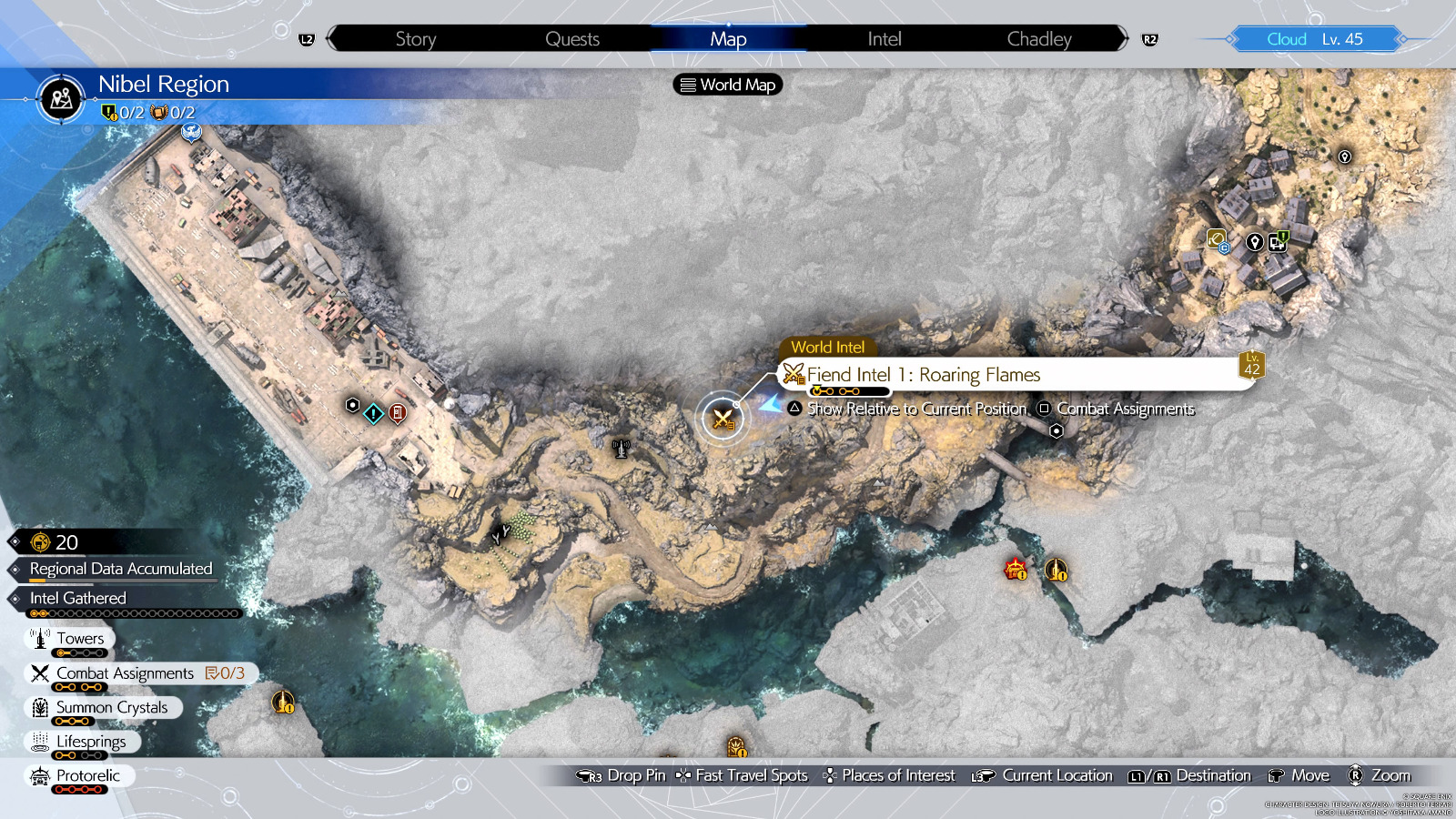Click the location pin above the village
This screenshot has height=819, width=1456.
pyautogui.click(x=1344, y=157)
